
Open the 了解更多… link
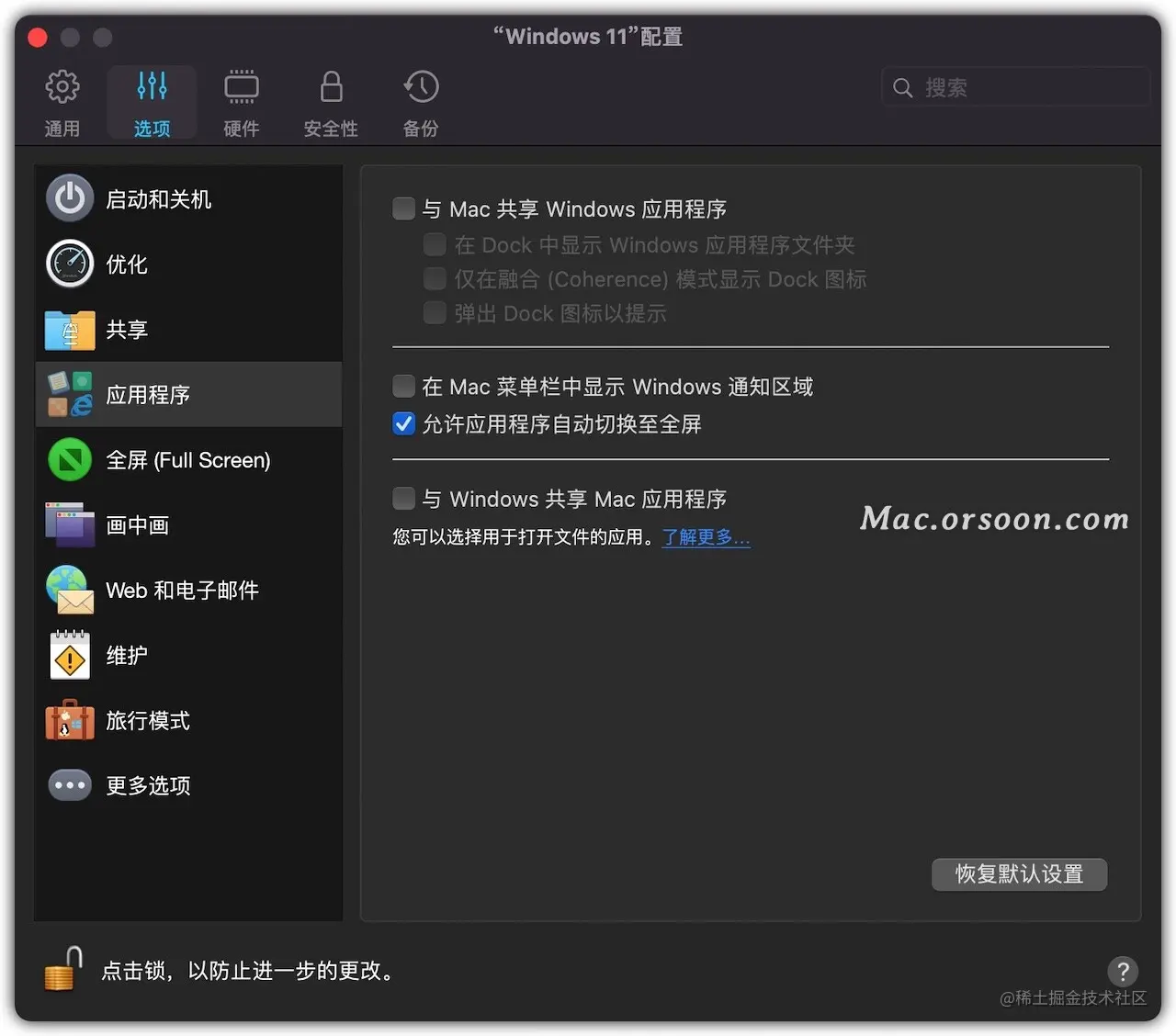[706, 536]
